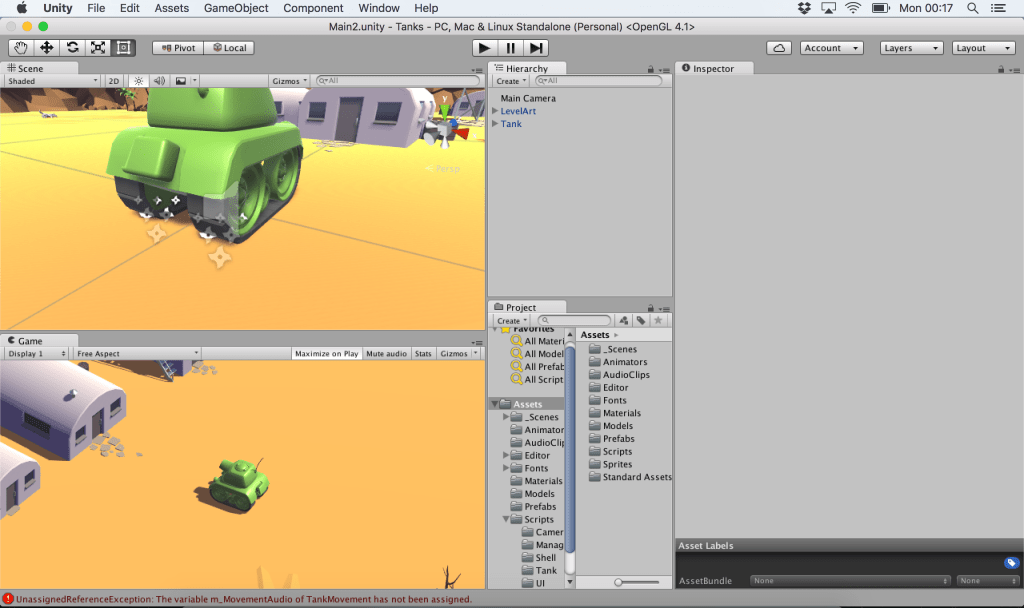
Task: Select the Rotate tool
Action: (71, 47)
